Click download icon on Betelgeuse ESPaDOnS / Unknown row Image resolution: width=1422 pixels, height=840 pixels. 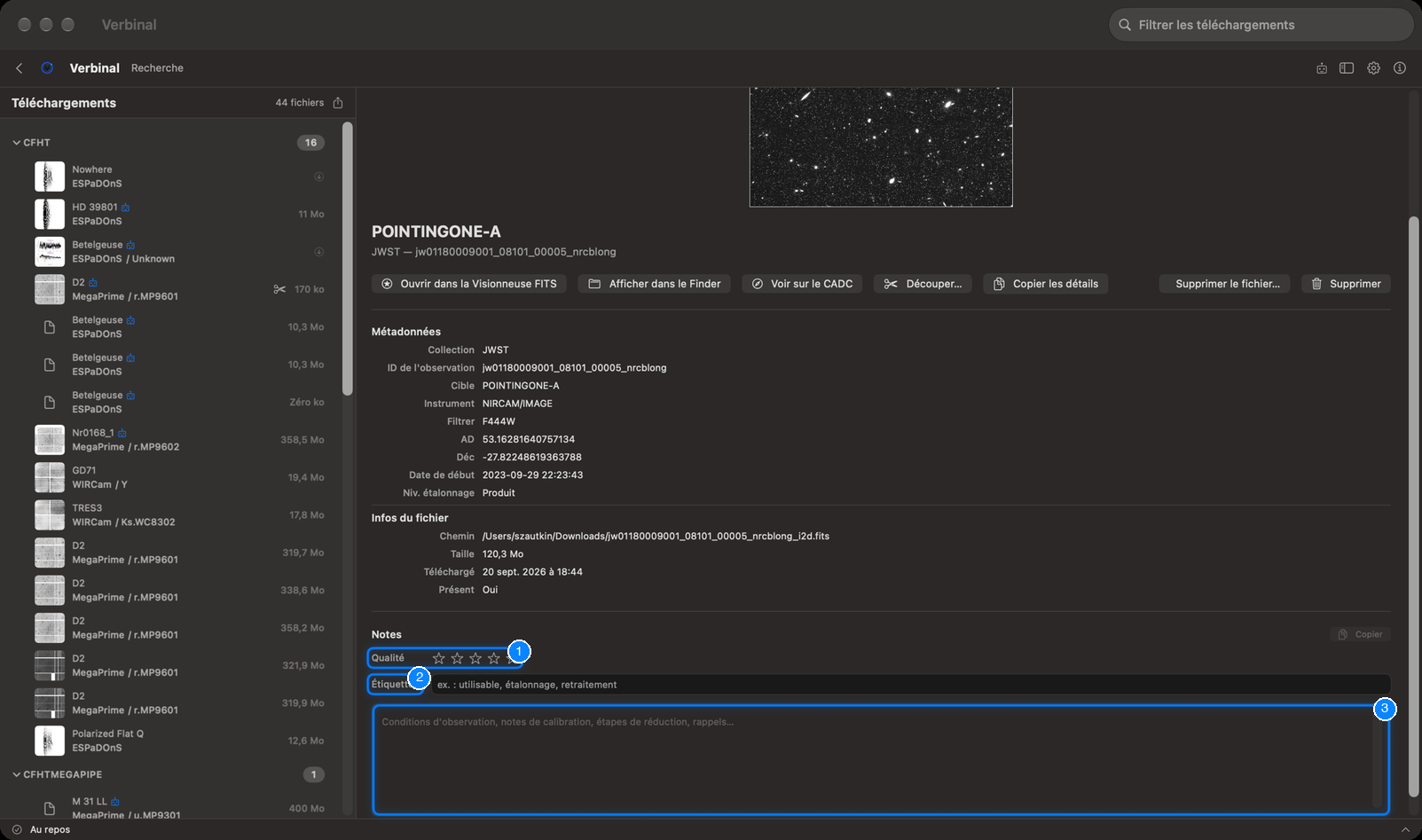coord(318,252)
